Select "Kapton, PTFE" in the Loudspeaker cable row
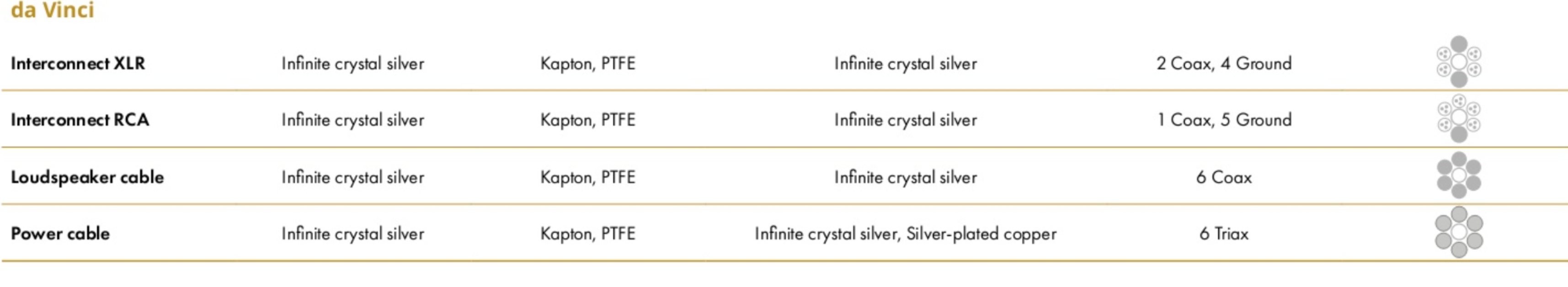The height and width of the screenshot is (287, 1568). (x=587, y=178)
